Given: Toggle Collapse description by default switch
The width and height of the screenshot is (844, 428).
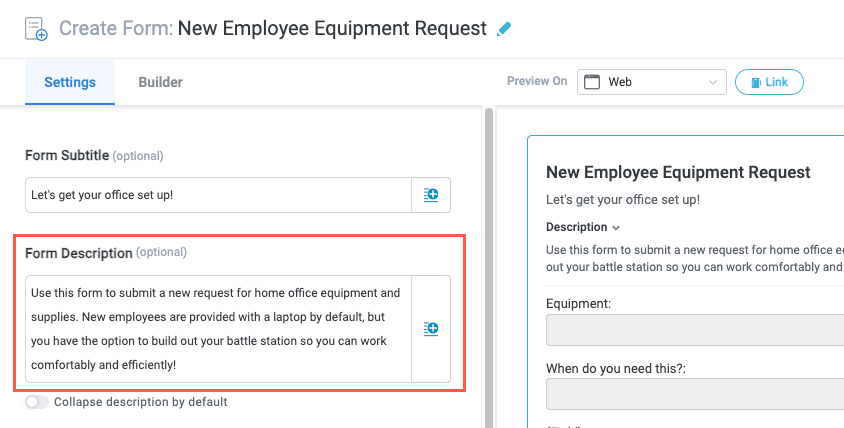Looking at the screenshot, I should (37, 402).
